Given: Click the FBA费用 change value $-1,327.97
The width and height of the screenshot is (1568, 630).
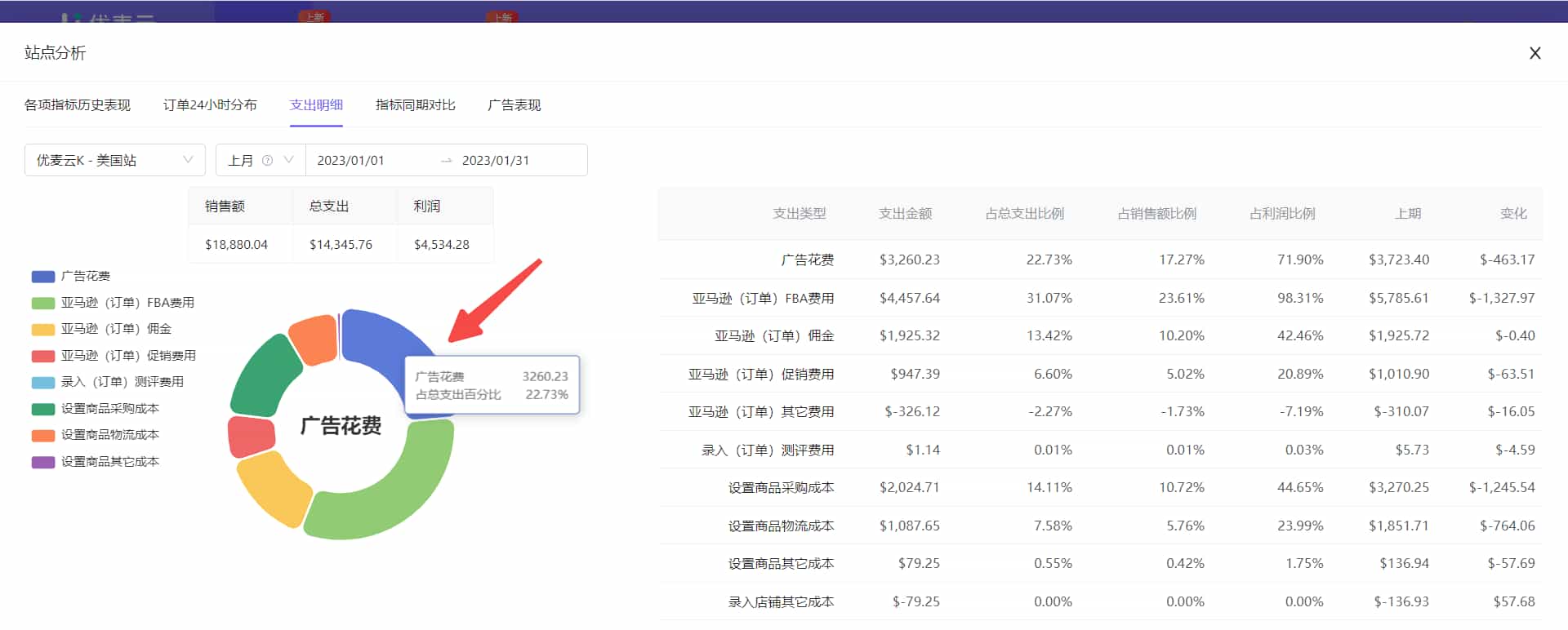Looking at the screenshot, I should [1502, 299].
